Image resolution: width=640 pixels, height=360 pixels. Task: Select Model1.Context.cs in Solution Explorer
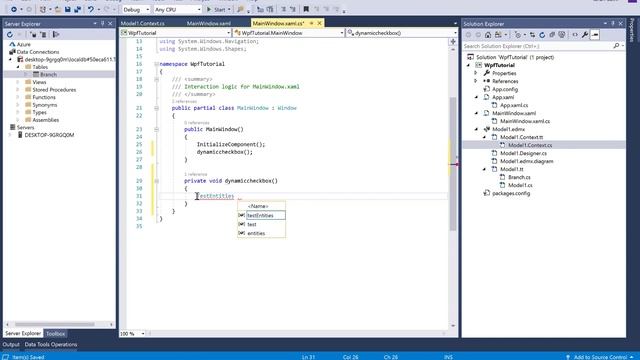pos(530,145)
